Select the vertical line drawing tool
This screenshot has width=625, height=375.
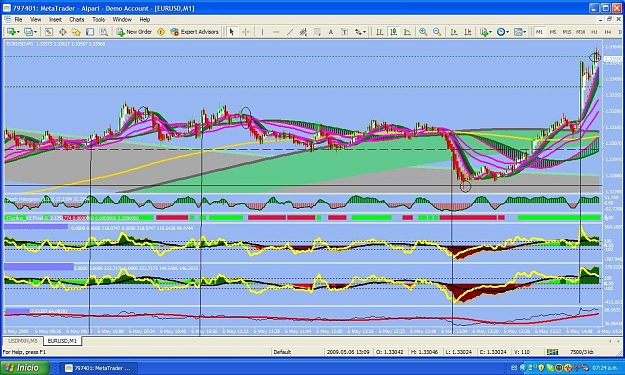point(262,32)
